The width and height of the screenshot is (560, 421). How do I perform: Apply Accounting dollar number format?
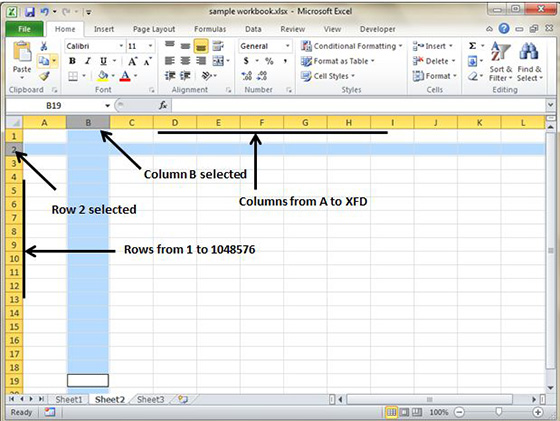[246, 61]
